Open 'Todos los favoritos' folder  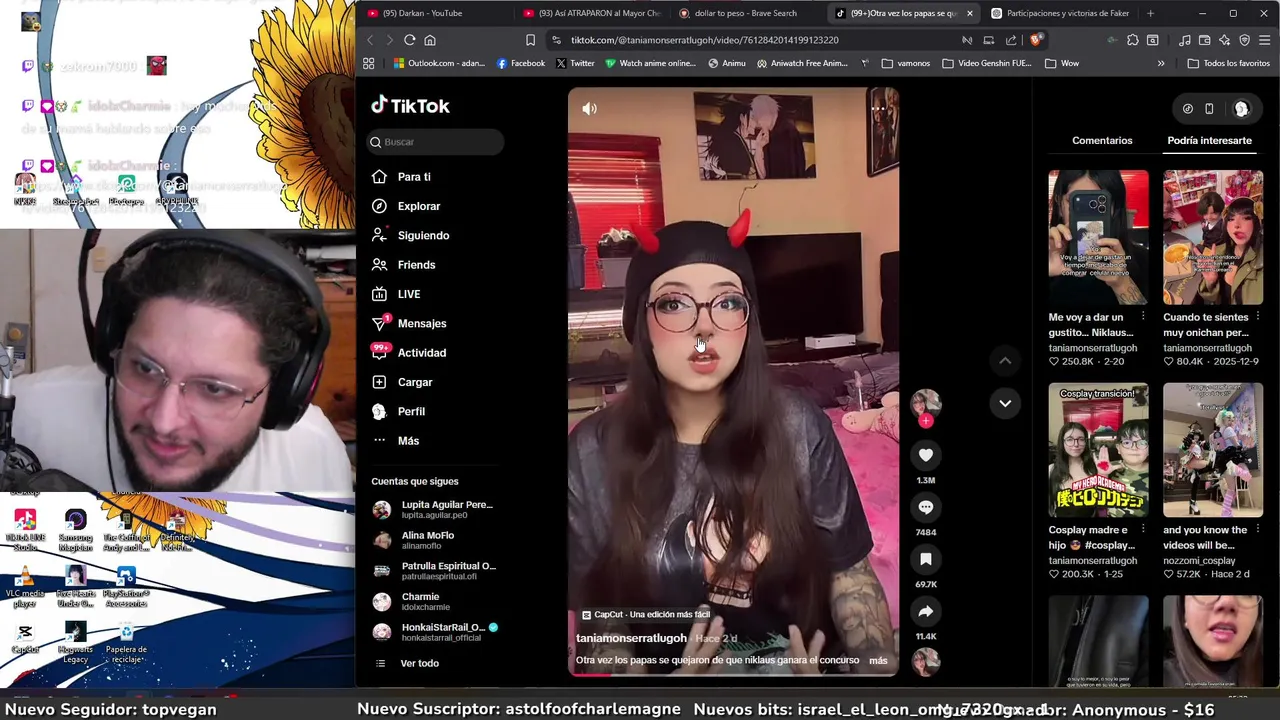[1229, 63]
